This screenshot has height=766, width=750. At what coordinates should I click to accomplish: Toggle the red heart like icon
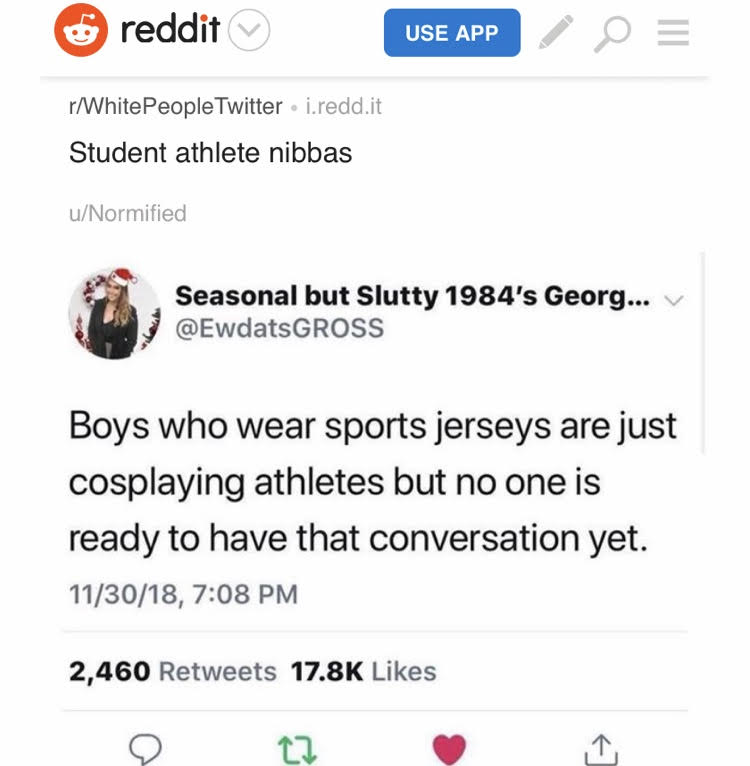click(x=448, y=747)
